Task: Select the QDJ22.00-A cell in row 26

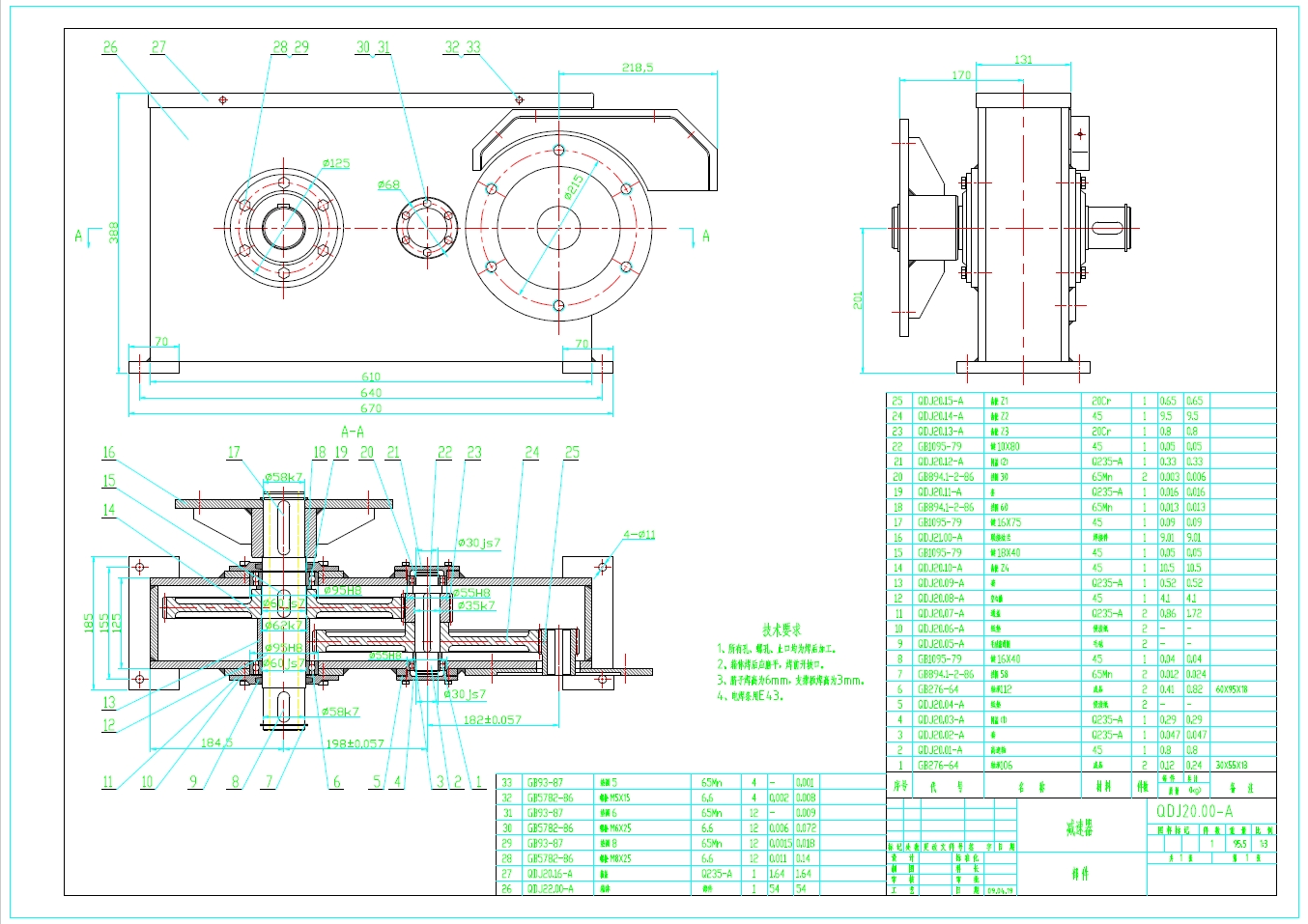Action: (550, 888)
